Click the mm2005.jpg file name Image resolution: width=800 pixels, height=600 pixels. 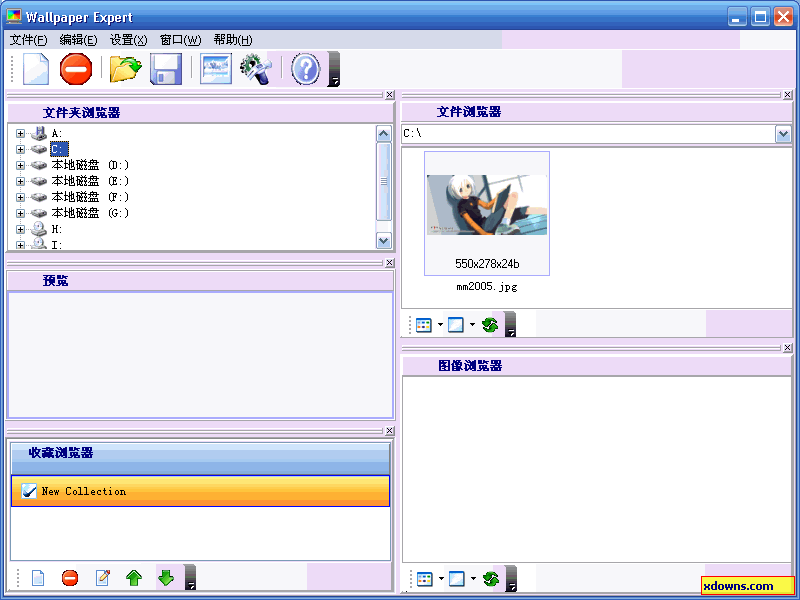(487, 287)
